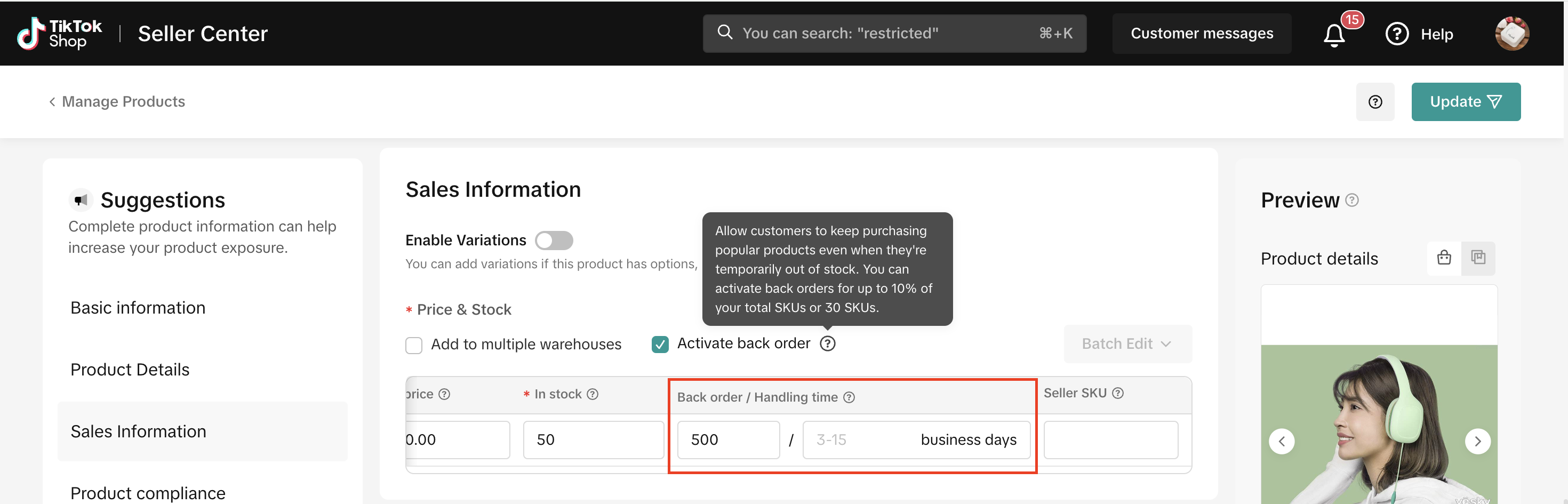Check Add to multiple warehouses
The height and width of the screenshot is (504, 1568).
(x=414, y=345)
